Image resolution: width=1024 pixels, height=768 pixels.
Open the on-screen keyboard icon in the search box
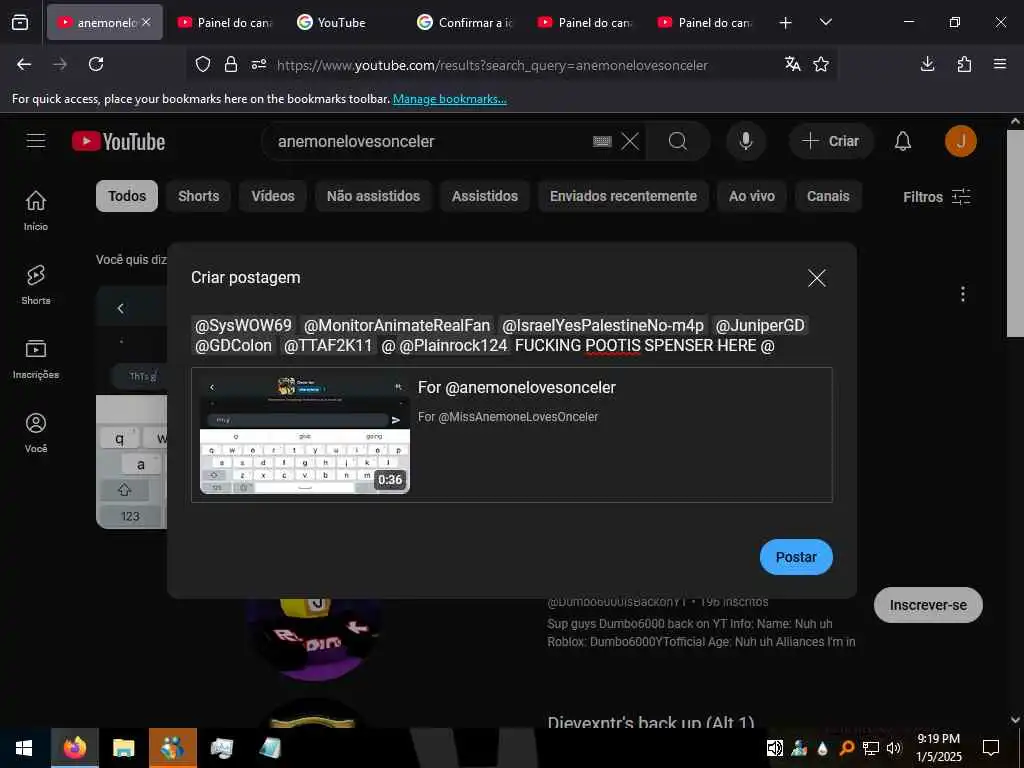point(601,141)
